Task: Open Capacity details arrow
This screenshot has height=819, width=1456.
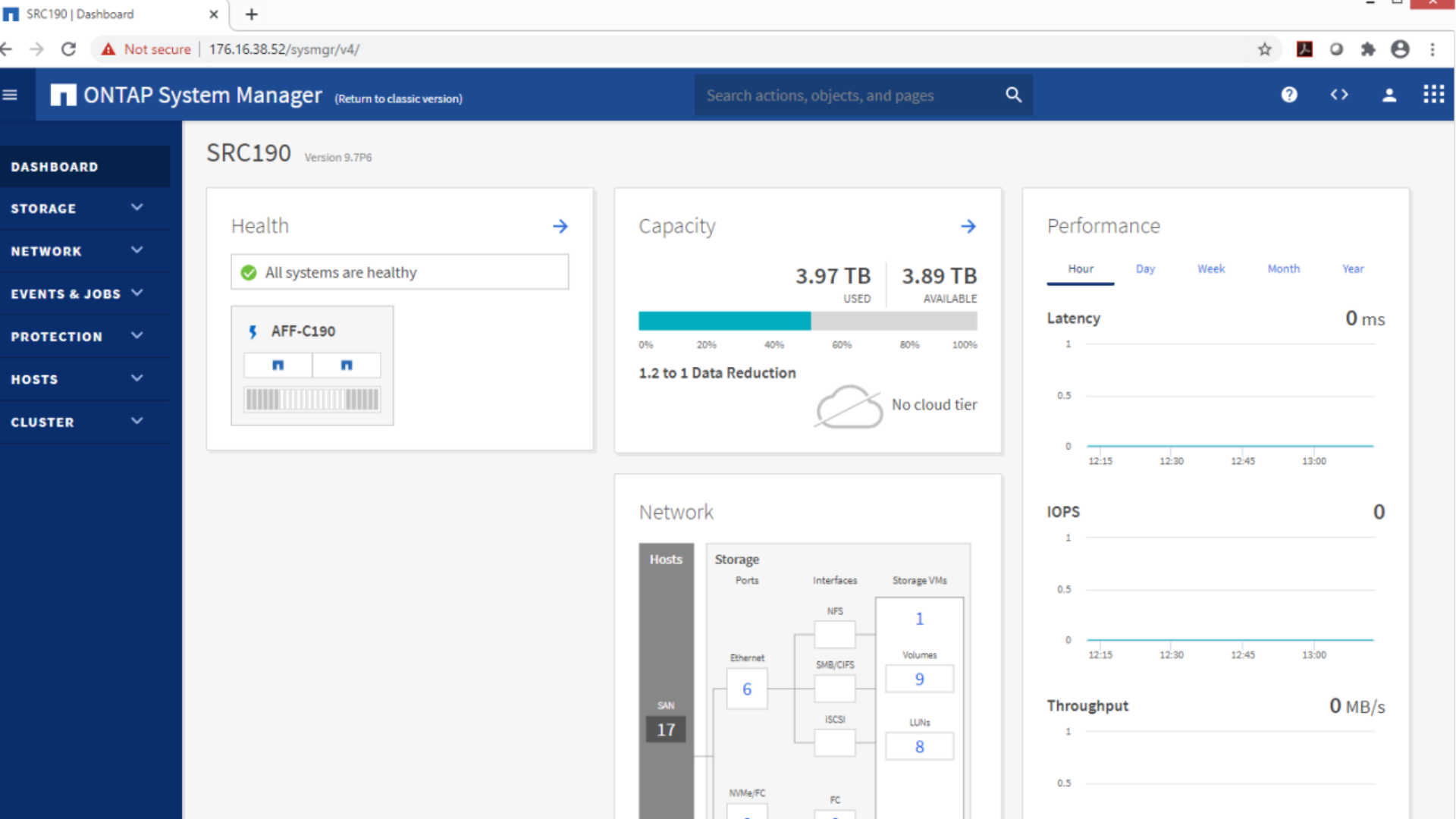Action: (x=968, y=226)
